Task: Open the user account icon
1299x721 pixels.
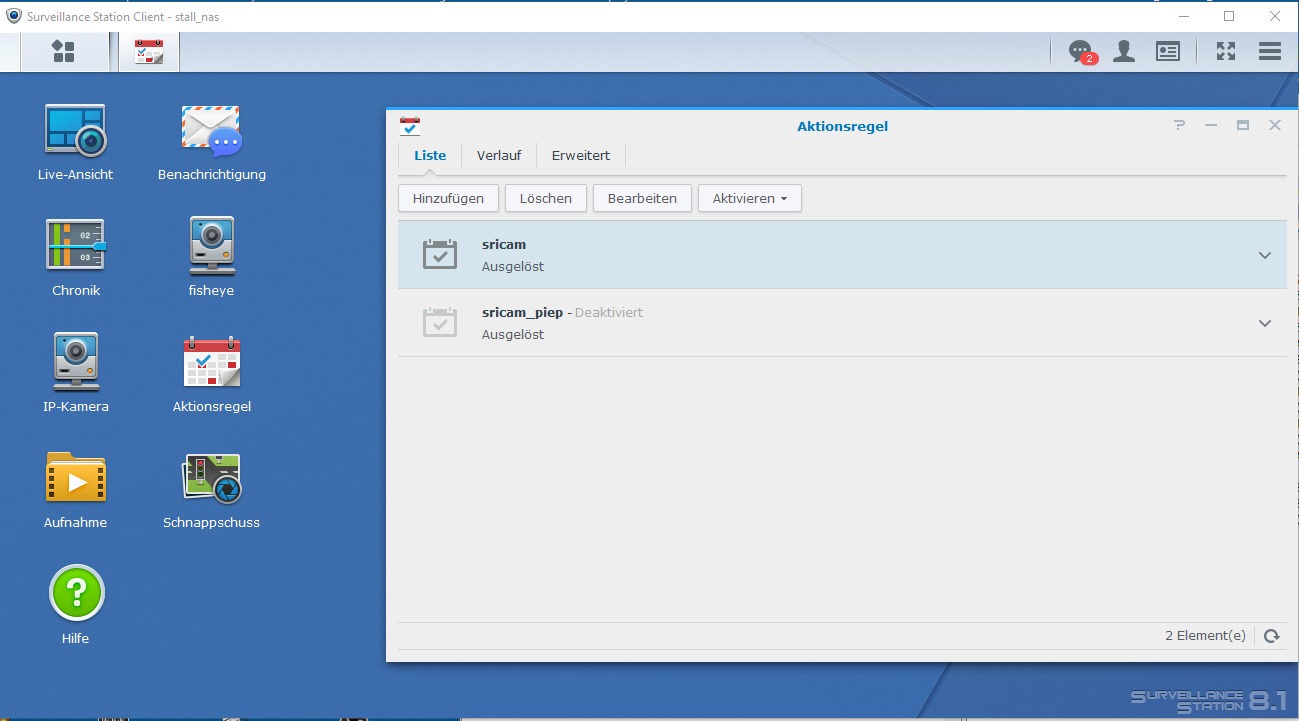Action: point(1124,51)
